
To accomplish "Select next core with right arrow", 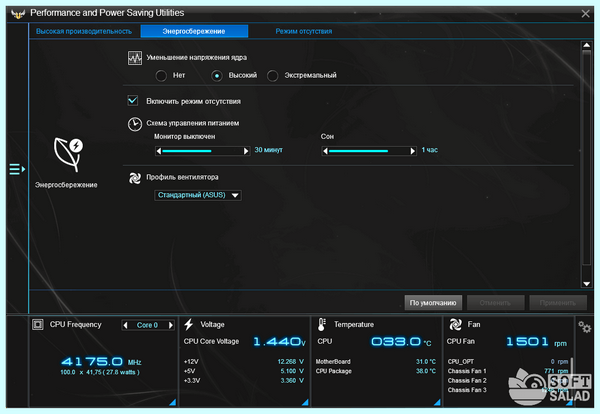I will coord(171,325).
